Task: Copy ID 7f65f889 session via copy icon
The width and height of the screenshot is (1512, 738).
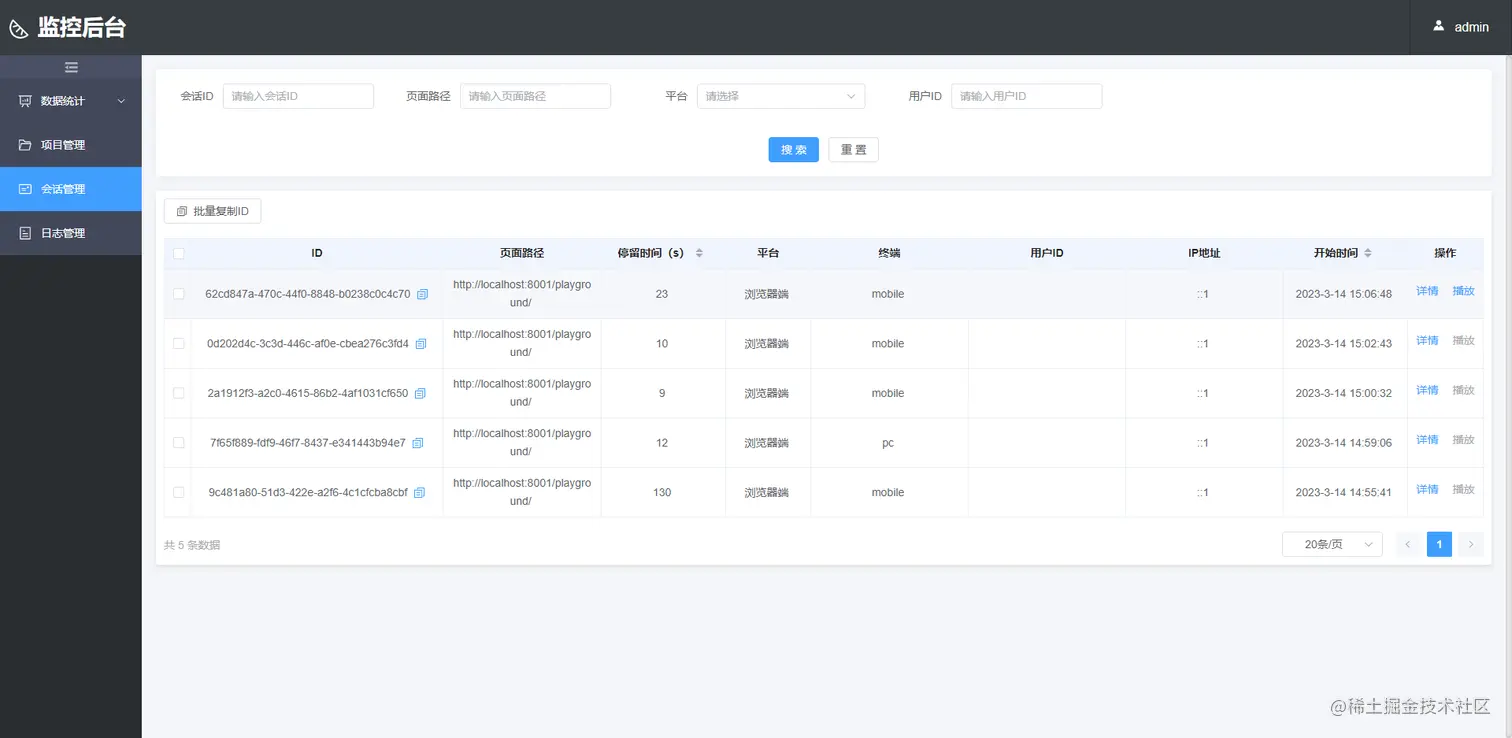Action: 418,443
